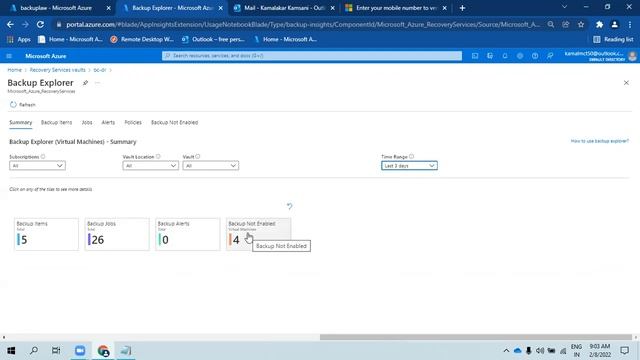
Task: Open a new browser tab
Action: point(462,8)
